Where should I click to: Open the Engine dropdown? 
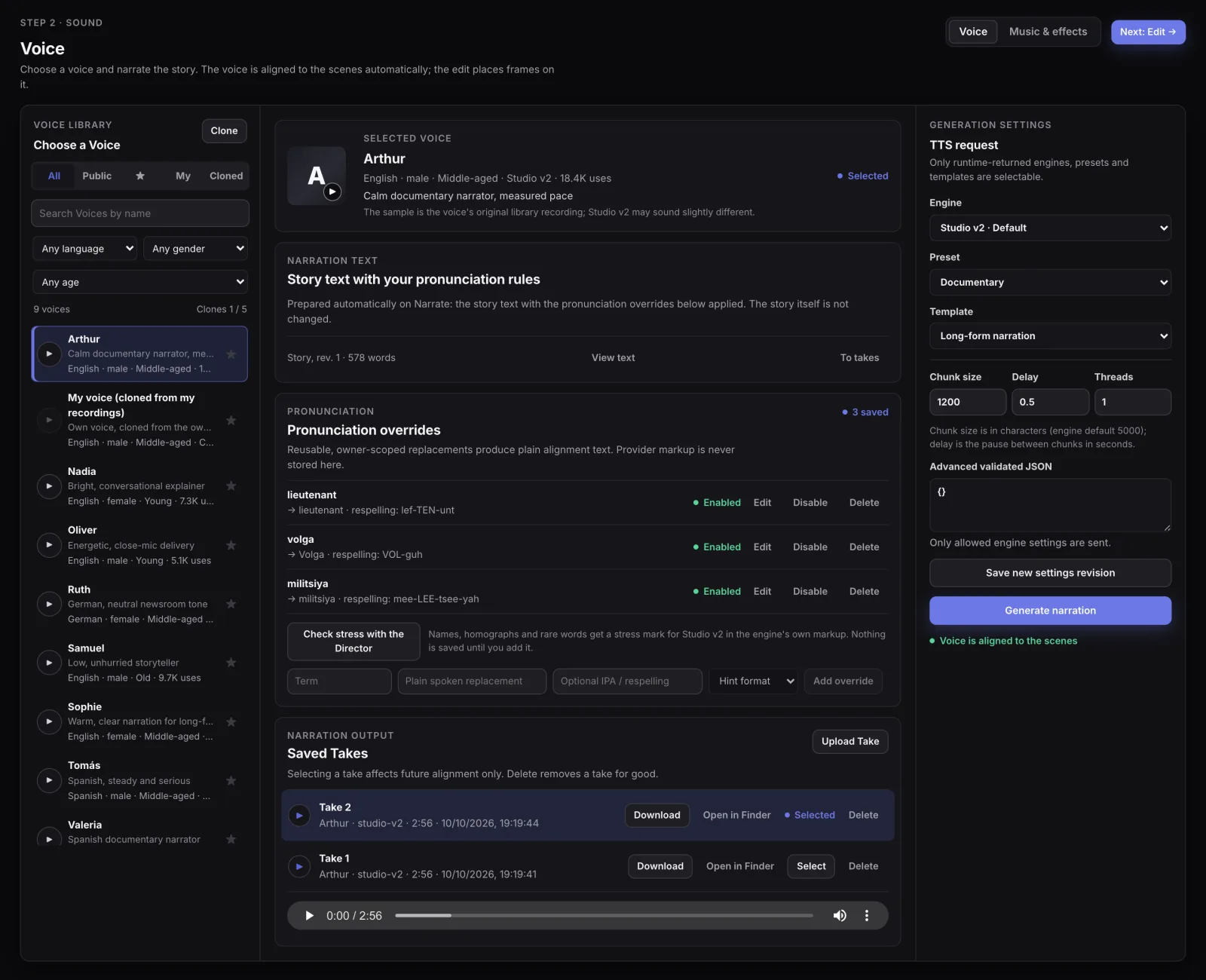click(1050, 228)
